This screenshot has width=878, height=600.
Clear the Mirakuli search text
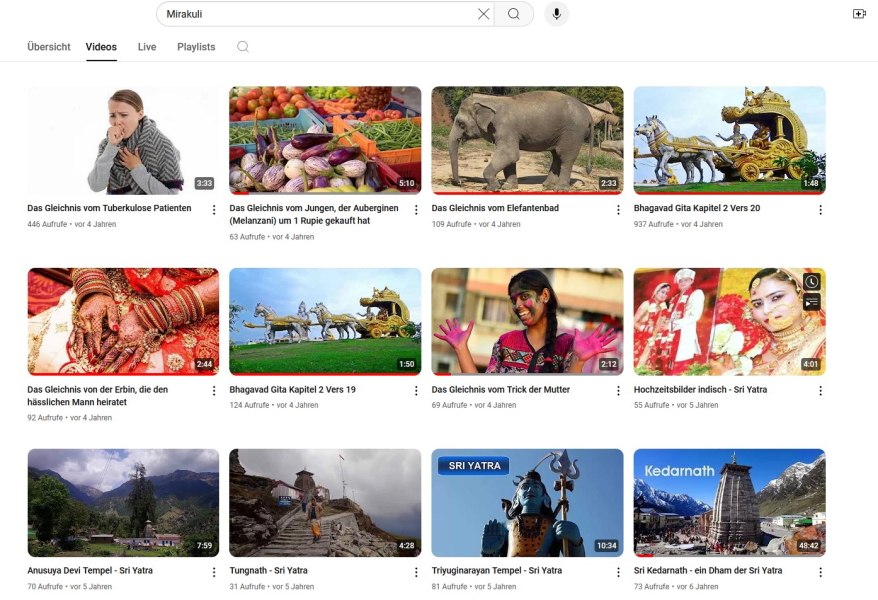pos(484,14)
